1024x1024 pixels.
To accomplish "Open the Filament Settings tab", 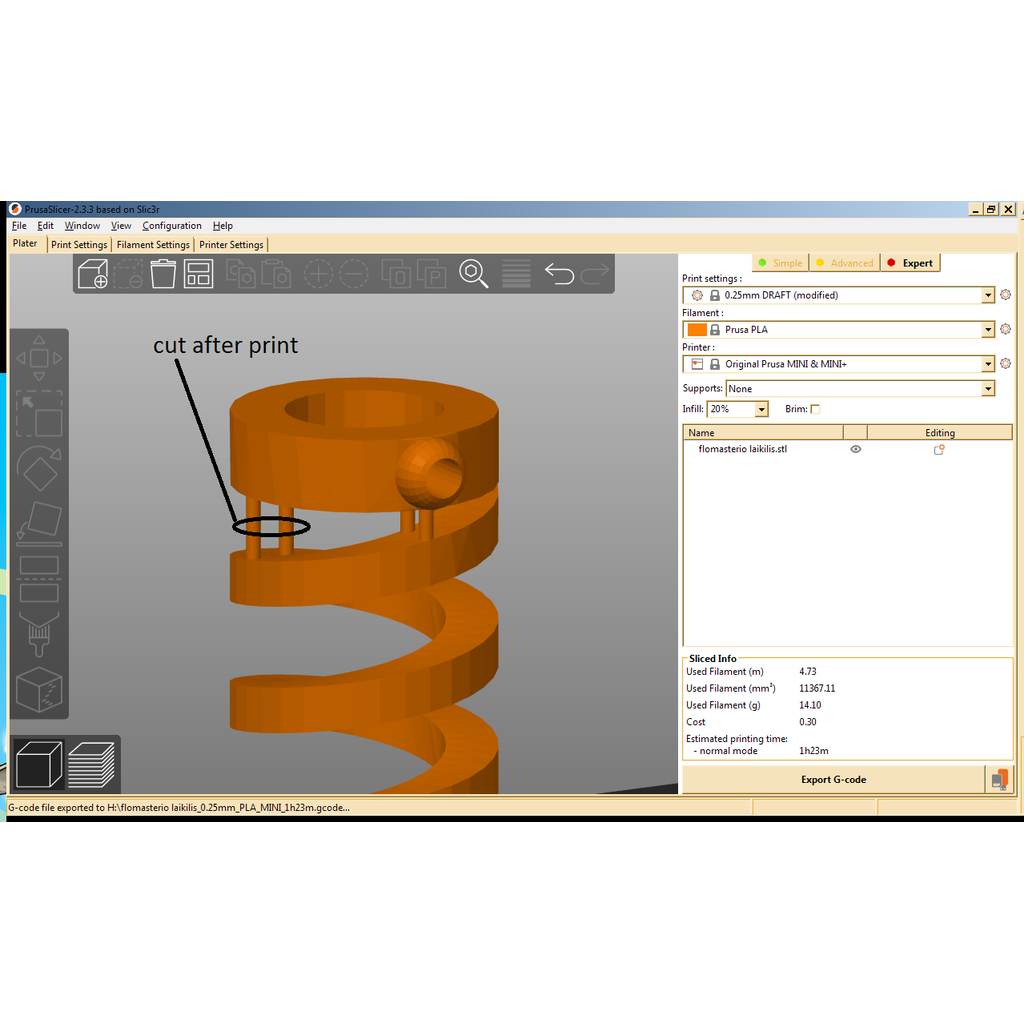I will pyautogui.click(x=153, y=245).
